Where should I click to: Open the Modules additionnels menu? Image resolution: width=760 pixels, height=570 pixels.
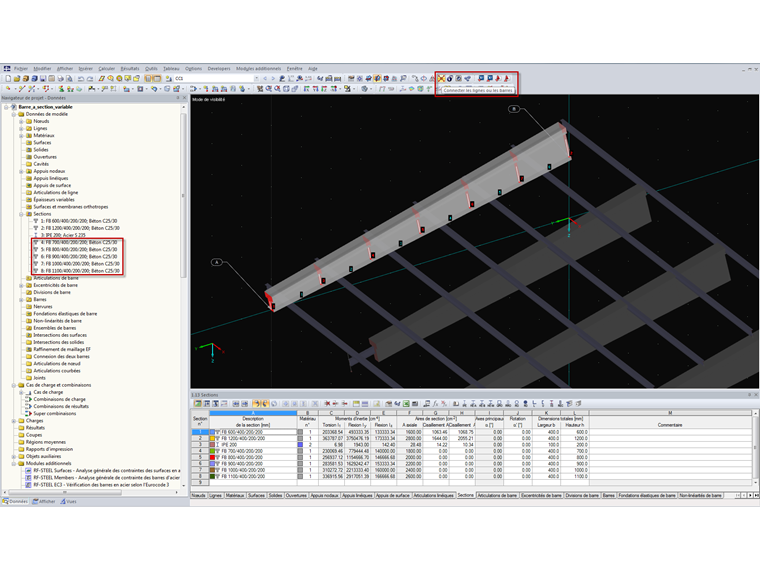click(258, 68)
